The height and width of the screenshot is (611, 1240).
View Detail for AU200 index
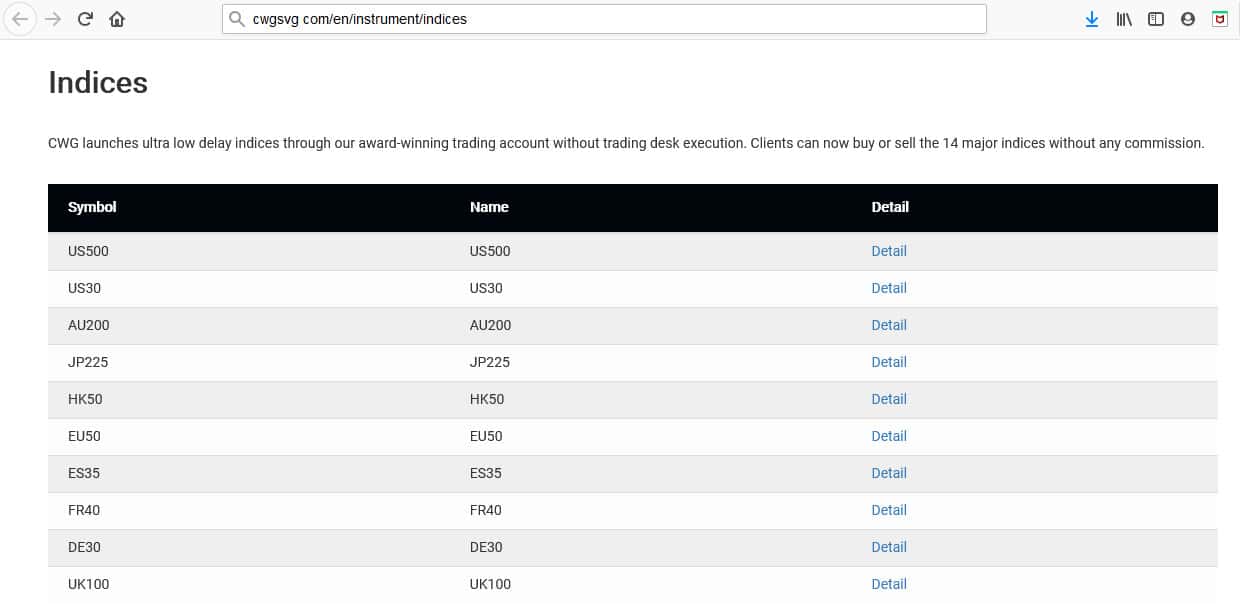(888, 325)
